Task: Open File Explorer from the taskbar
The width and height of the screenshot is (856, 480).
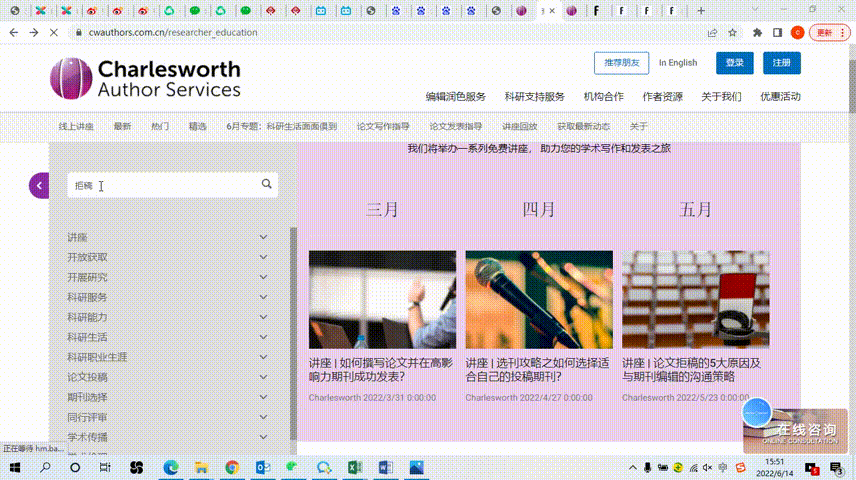Action: [201, 467]
